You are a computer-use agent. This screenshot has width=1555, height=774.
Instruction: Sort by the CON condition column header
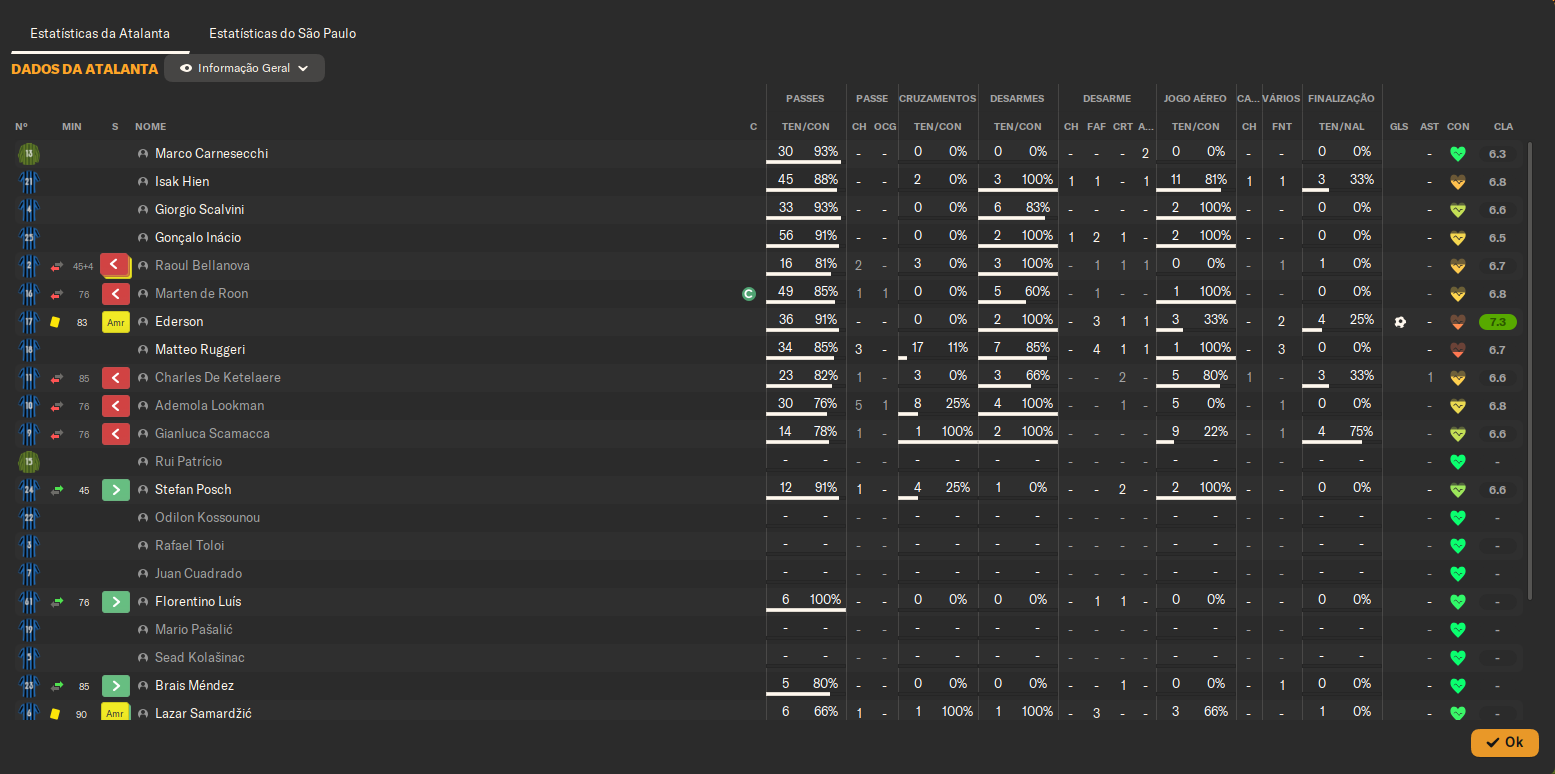pos(1458,127)
